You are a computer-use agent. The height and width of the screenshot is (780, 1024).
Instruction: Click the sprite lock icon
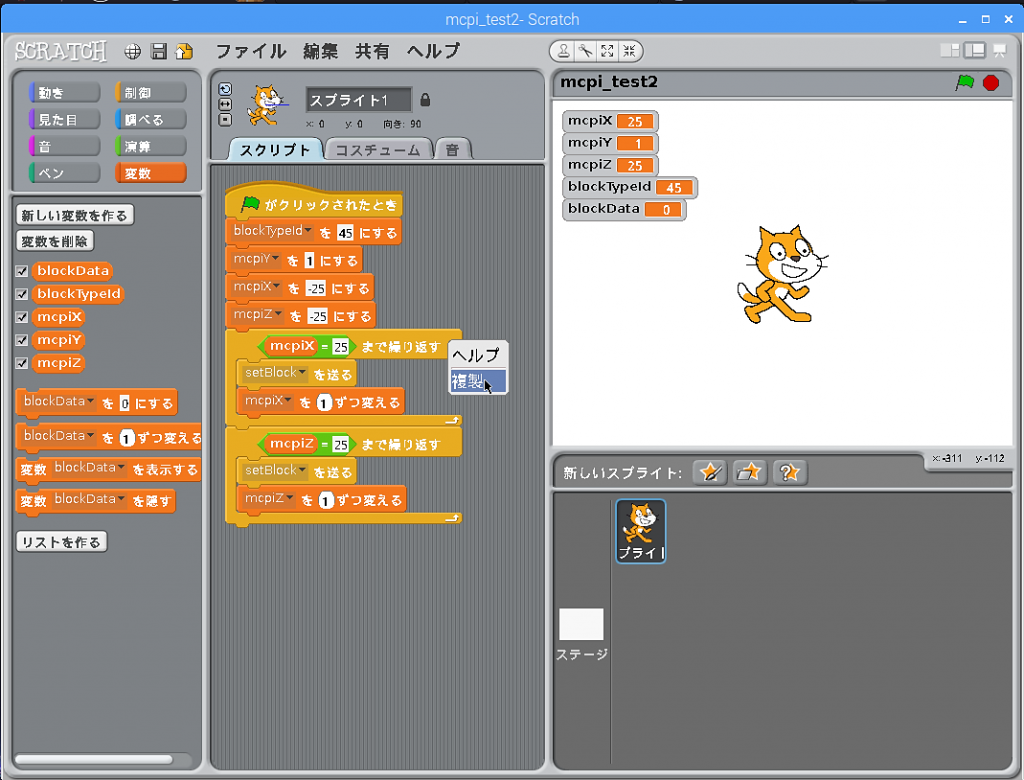click(425, 99)
